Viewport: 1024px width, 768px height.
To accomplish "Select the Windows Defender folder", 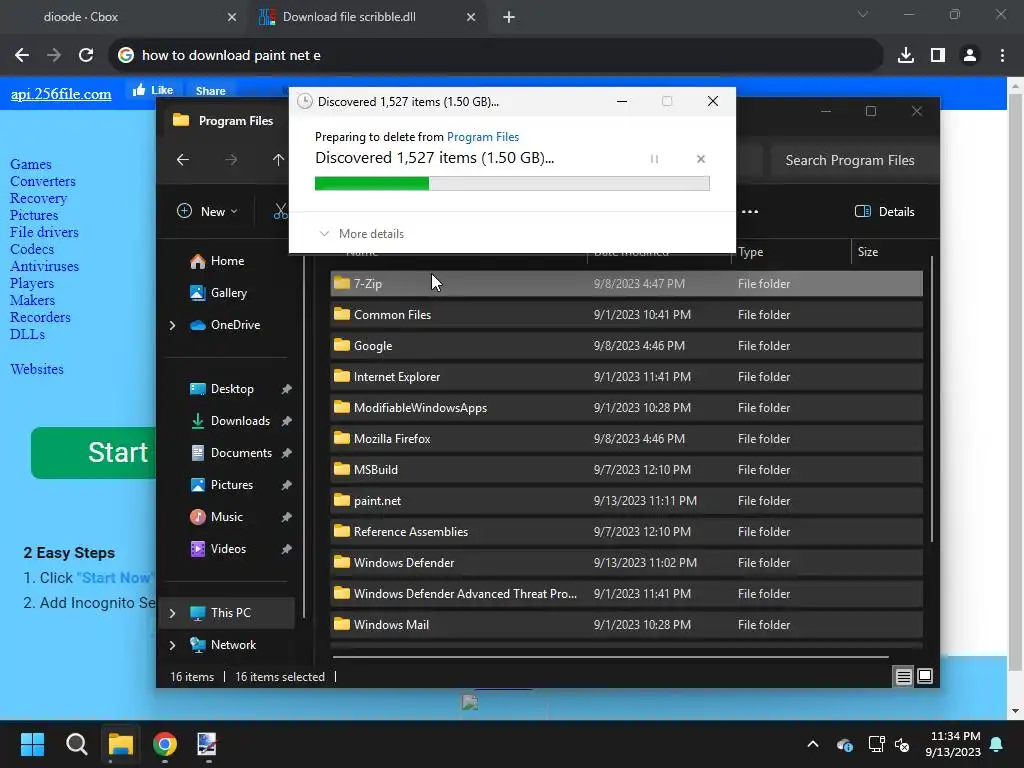I will (x=626, y=562).
